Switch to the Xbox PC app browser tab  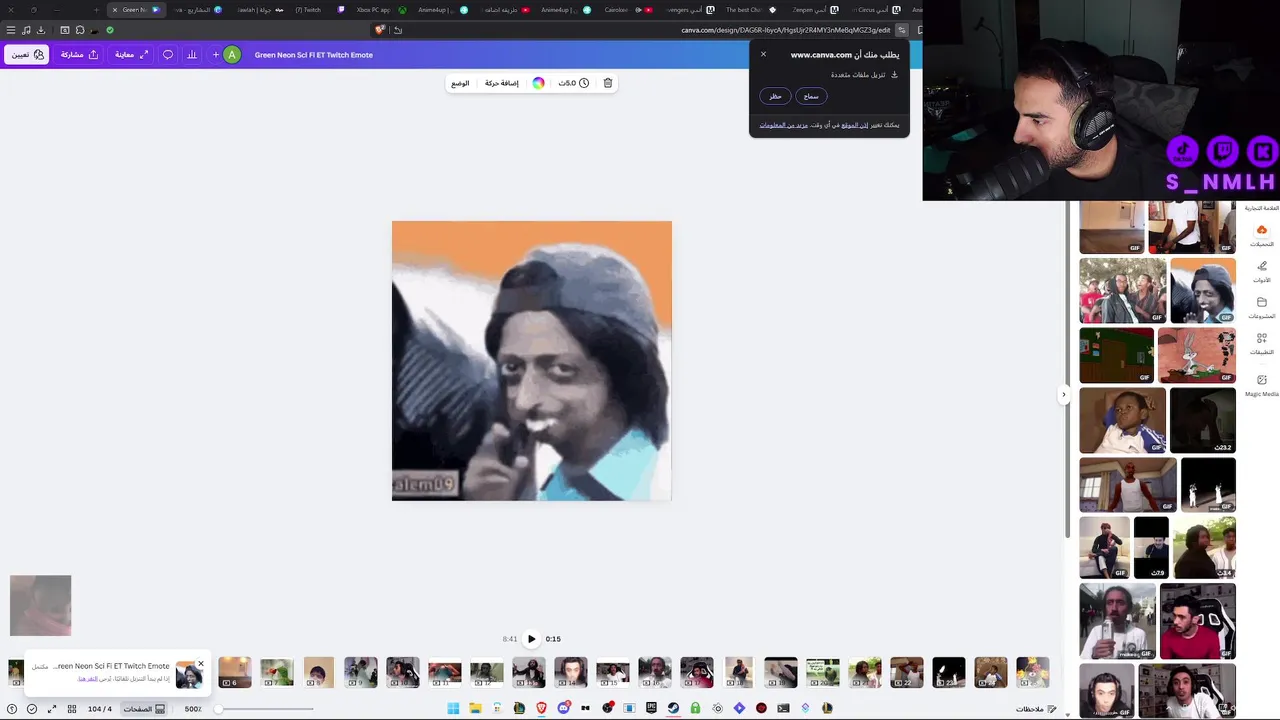(381, 10)
